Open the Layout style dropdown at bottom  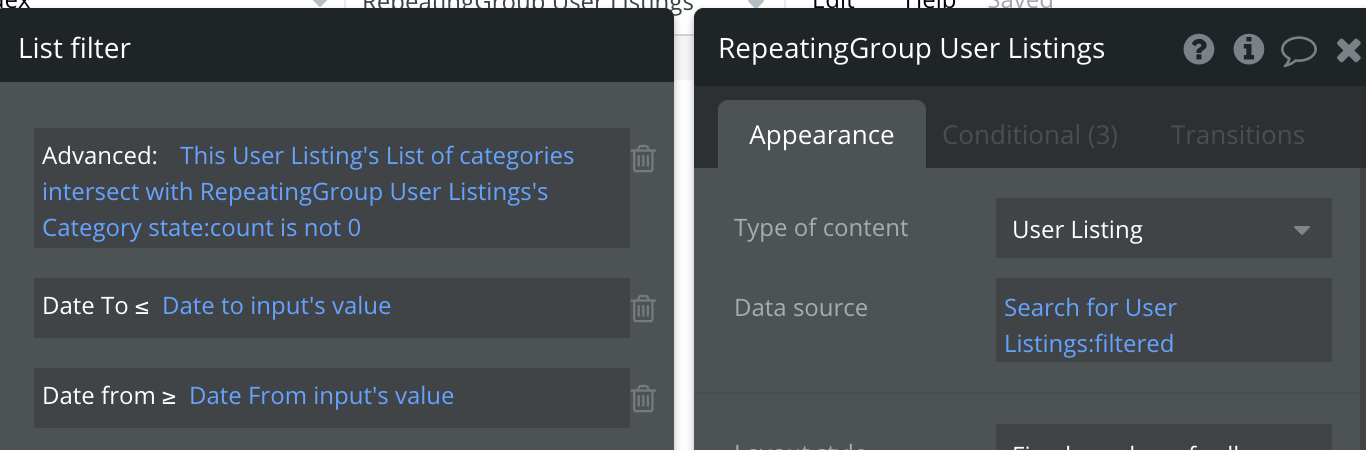1163,437
